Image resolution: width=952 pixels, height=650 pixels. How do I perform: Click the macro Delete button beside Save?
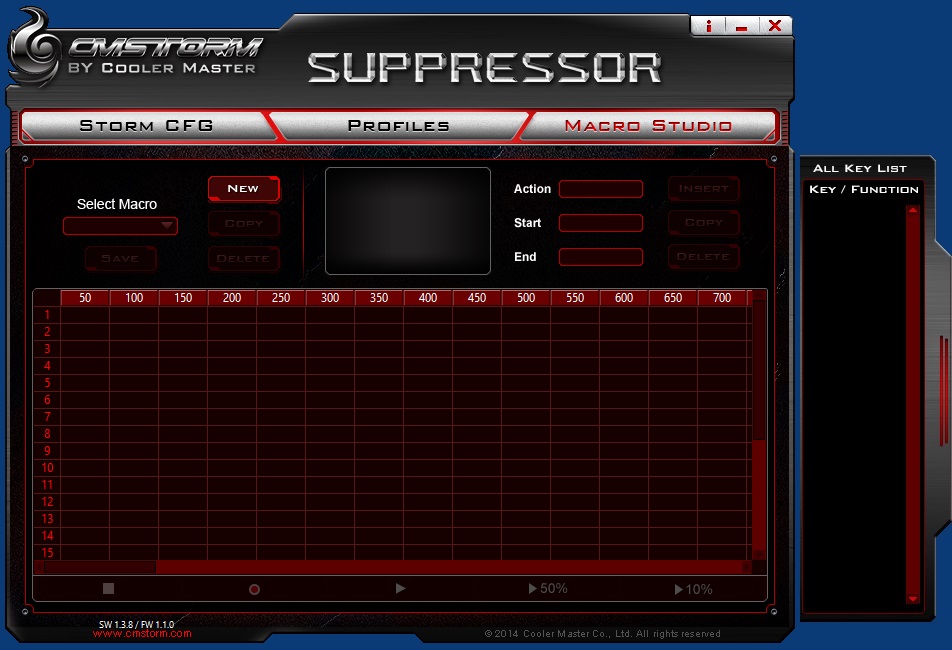[x=243, y=259]
